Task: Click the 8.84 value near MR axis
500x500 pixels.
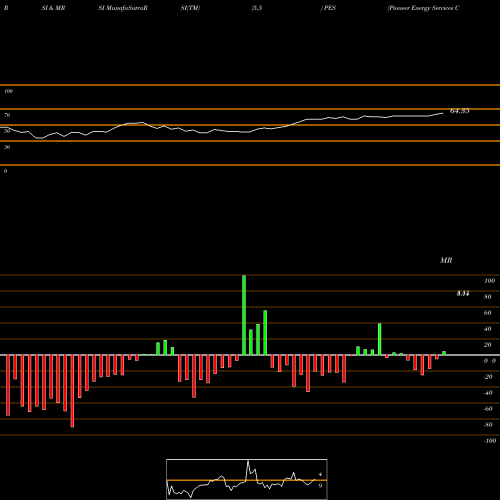Action: point(463,293)
